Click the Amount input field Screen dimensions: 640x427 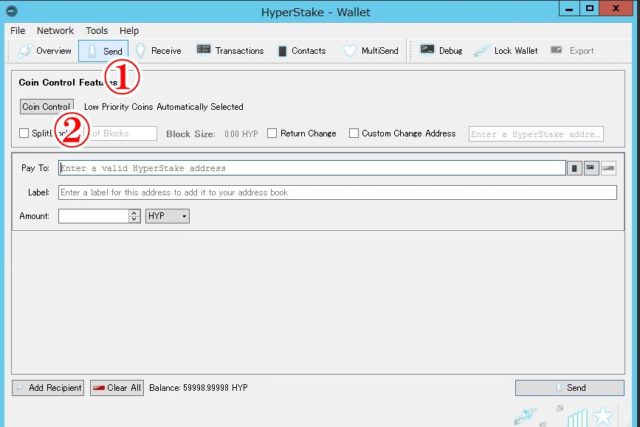point(93,216)
